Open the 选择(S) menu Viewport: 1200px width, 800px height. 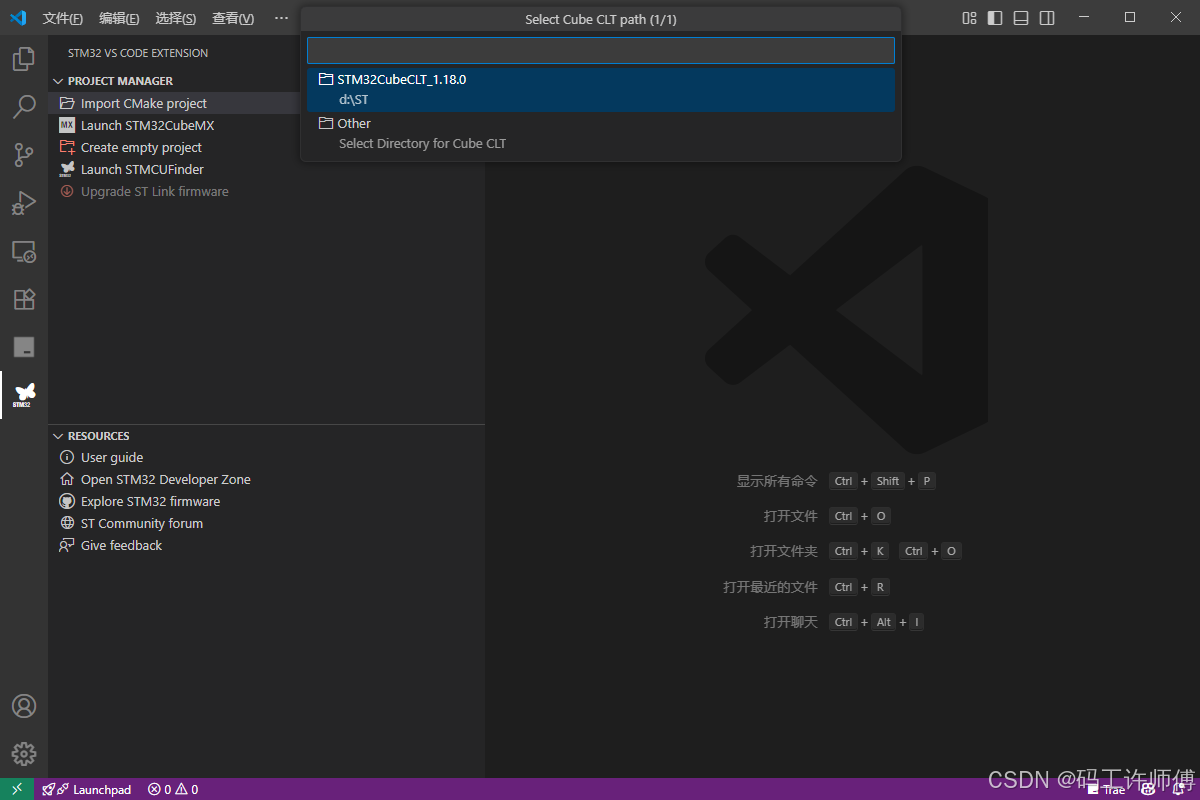[x=176, y=18]
